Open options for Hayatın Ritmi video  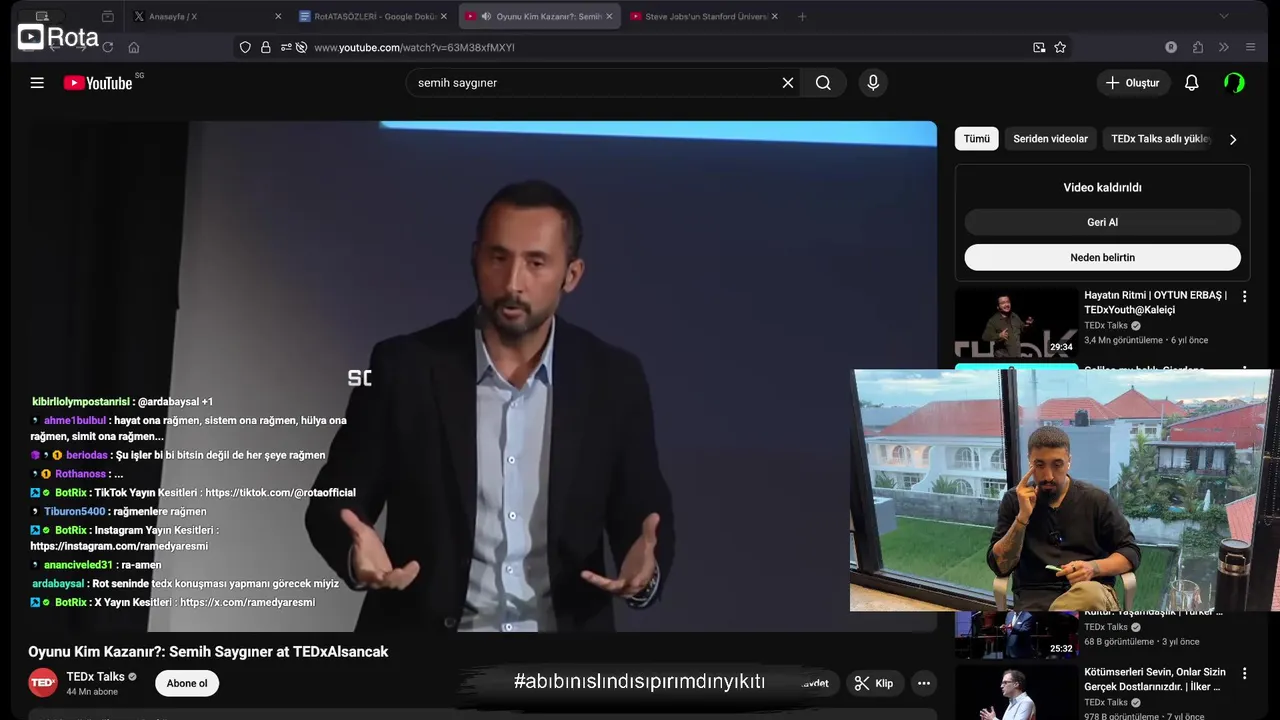(1245, 297)
